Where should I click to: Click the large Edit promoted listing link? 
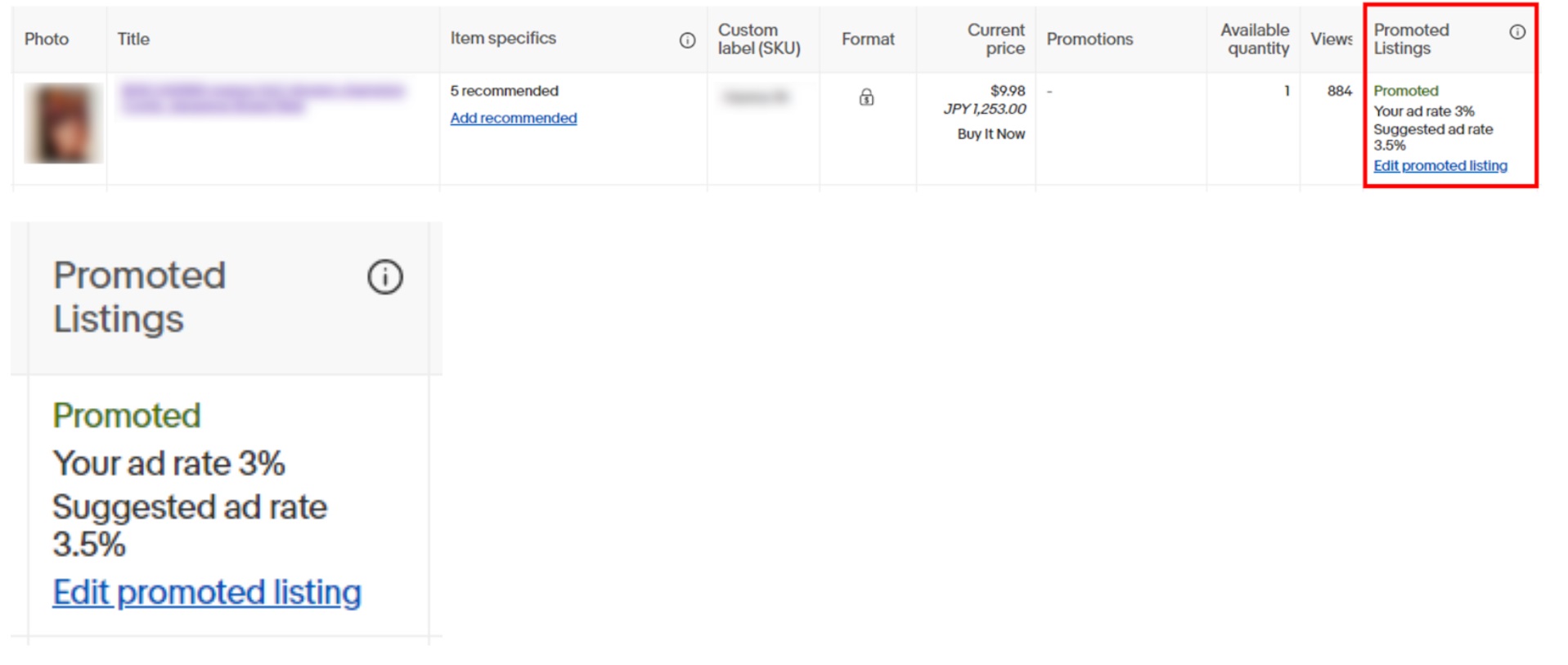(x=207, y=591)
